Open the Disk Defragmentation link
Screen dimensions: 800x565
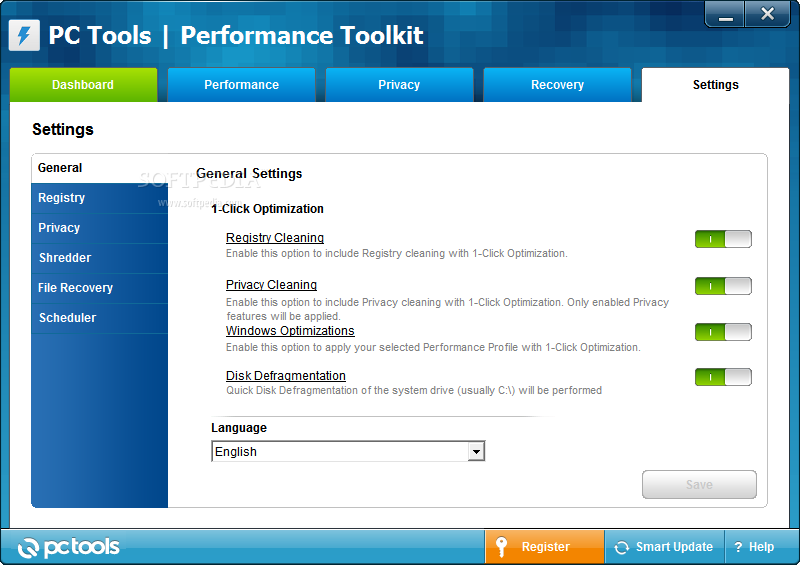click(286, 376)
